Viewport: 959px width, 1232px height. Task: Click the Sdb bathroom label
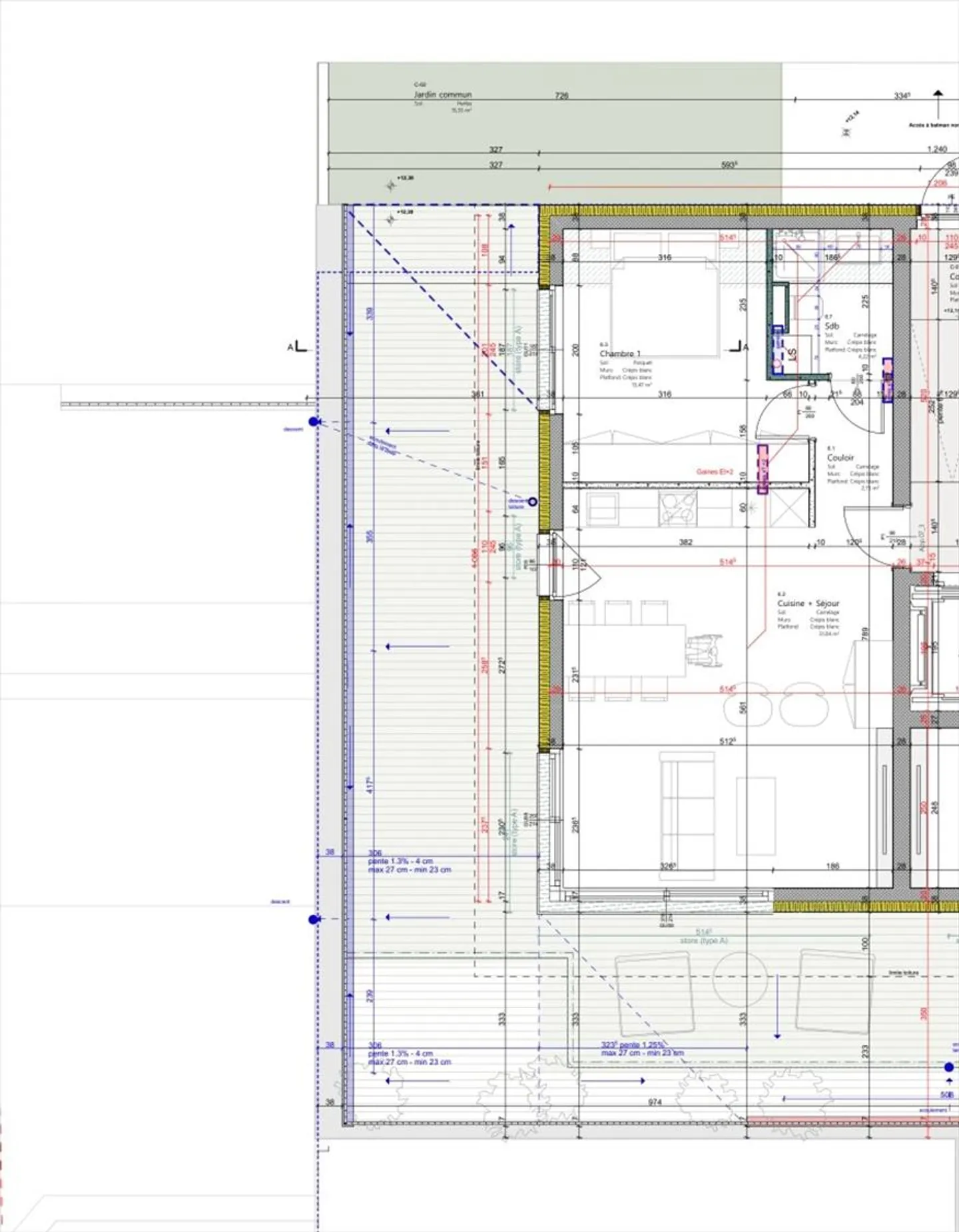coord(832,326)
